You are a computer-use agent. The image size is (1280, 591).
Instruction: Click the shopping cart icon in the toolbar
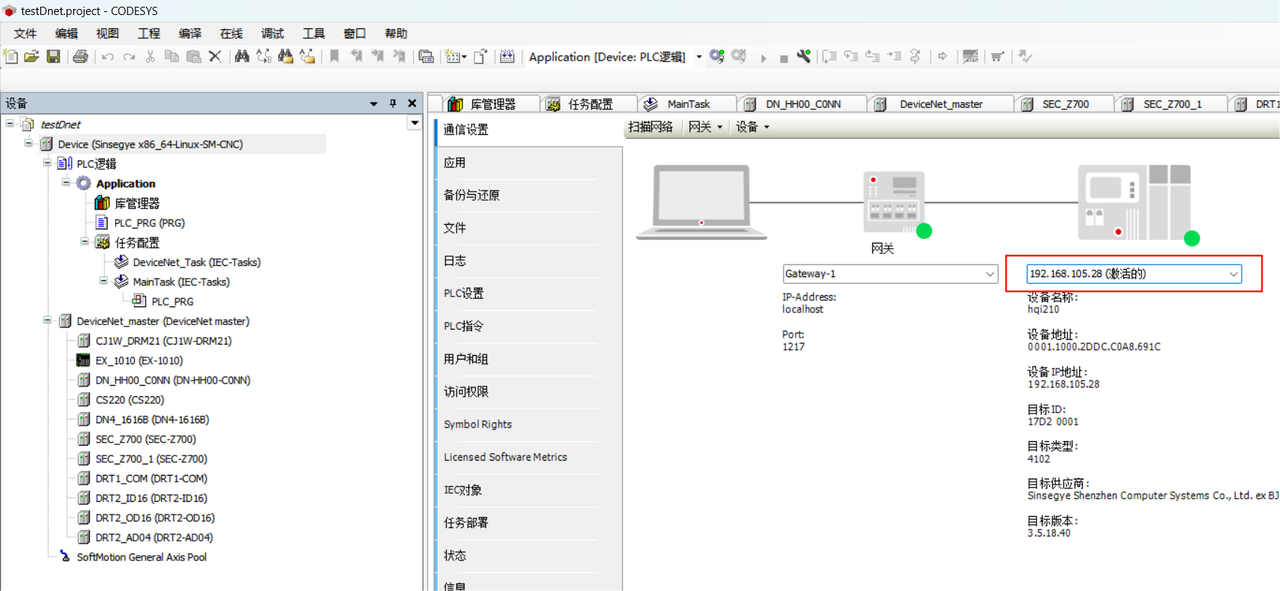997,57
